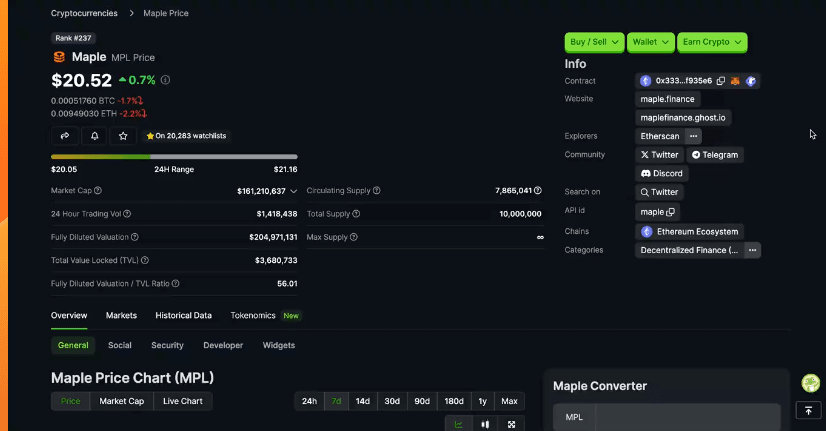Viewport: 826px width, 431px height.
Task: Visit maplefinance.ghost.io link
Action: click(x=683, y=117)
